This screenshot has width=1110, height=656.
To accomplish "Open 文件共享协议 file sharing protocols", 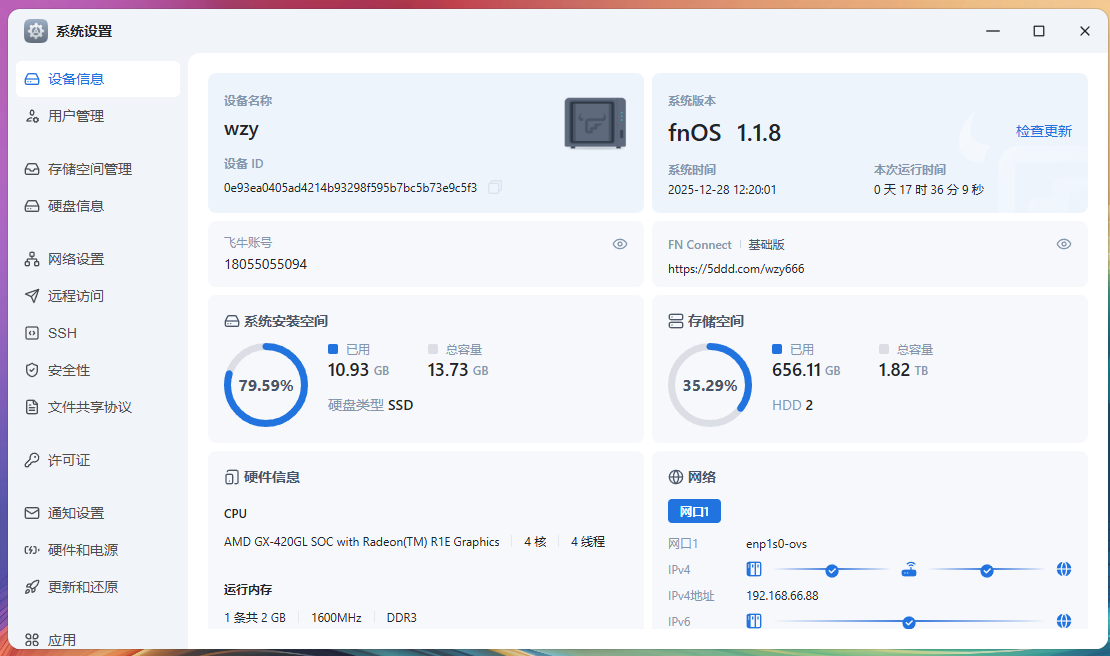I will click(x=84, y=406).
